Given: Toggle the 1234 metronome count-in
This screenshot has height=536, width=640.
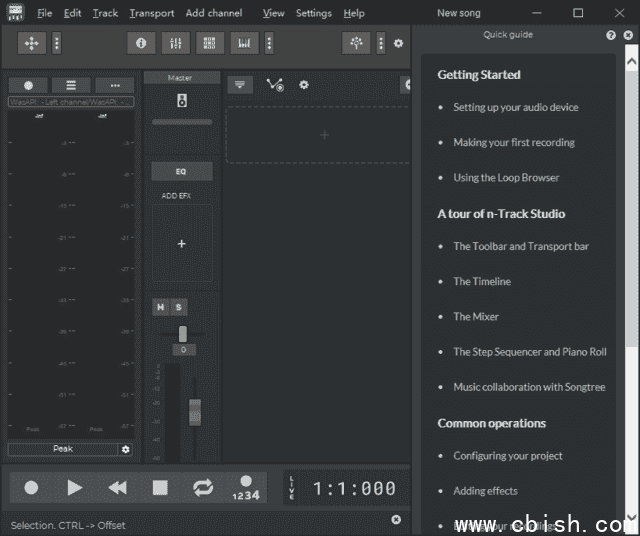Looking at the screenshot, I should pos(246,487).
